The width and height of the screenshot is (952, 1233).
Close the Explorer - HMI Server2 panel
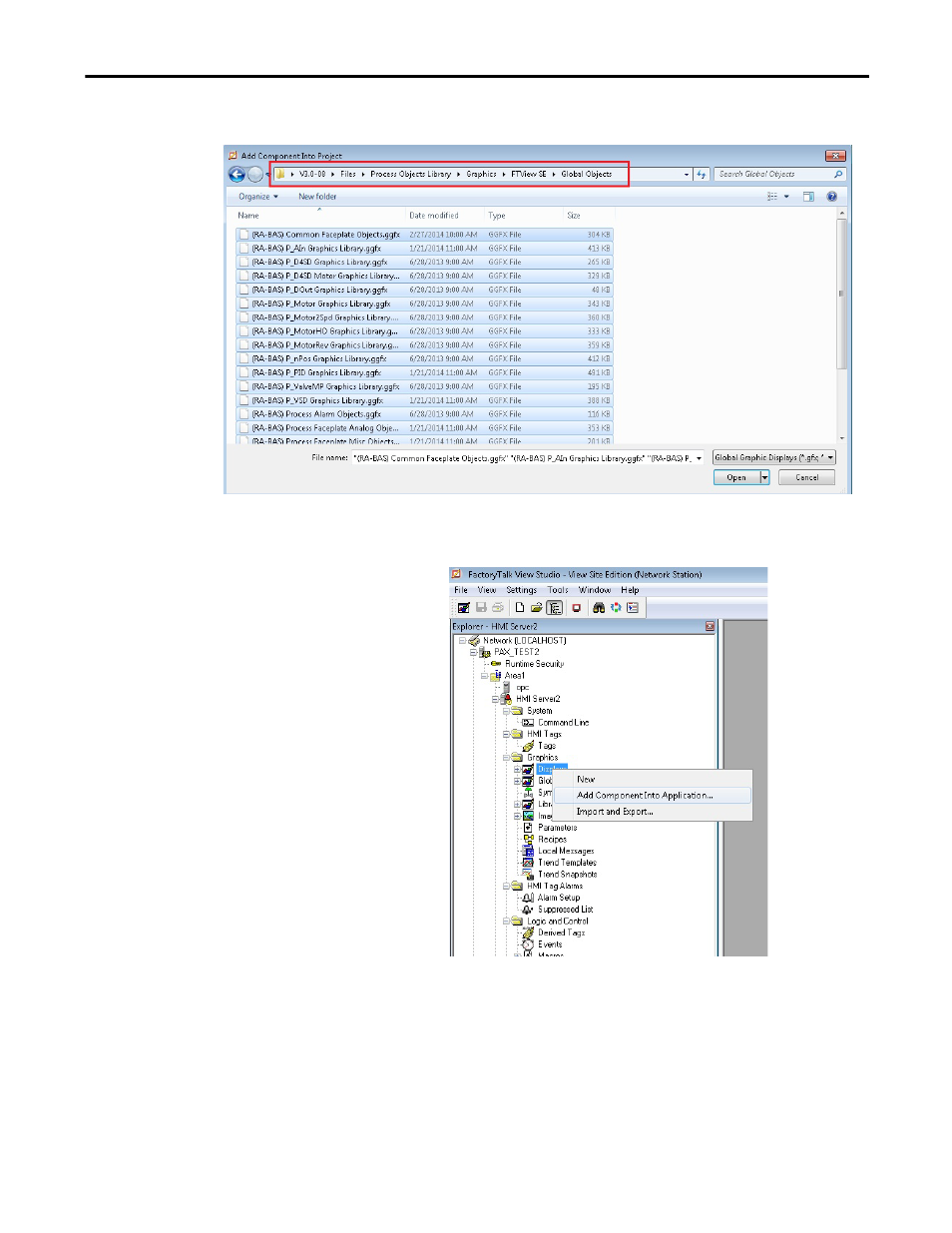click(711, 627)
